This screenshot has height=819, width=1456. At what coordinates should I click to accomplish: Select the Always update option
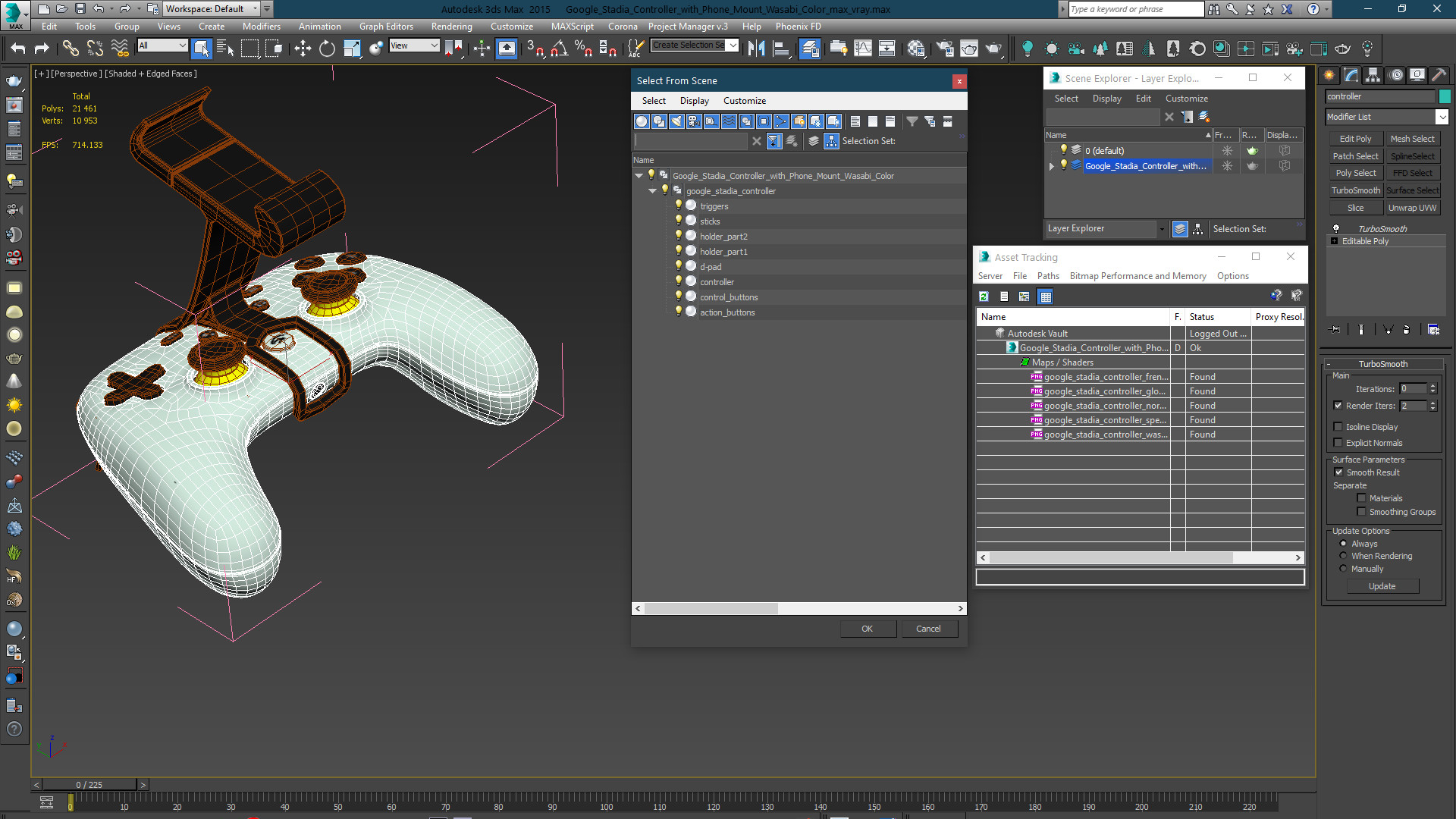1343,544
